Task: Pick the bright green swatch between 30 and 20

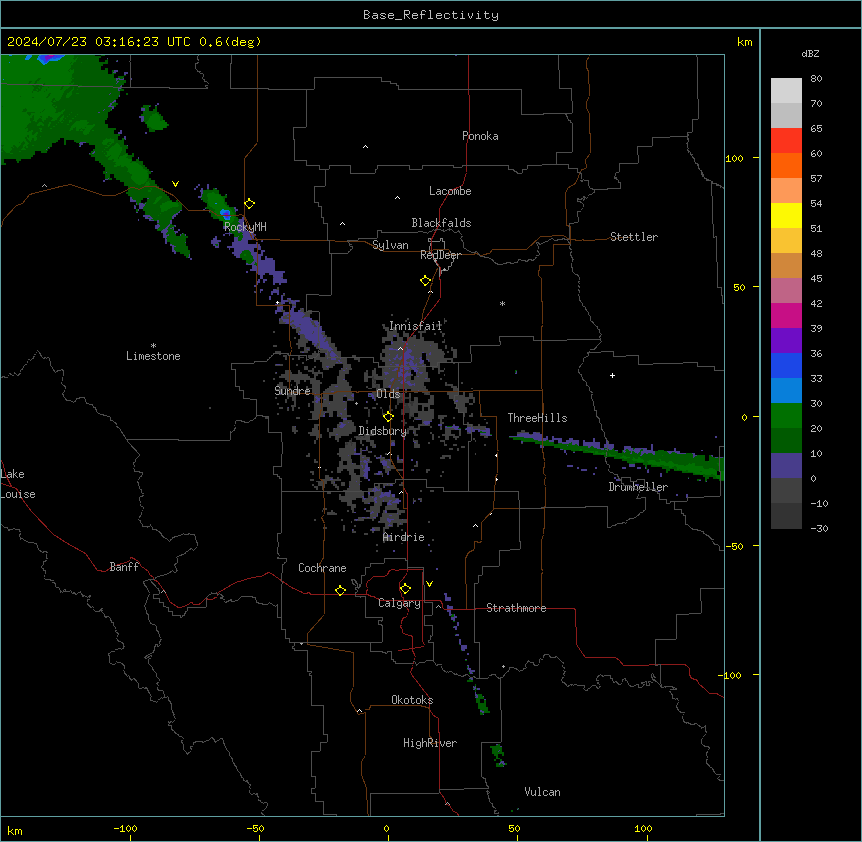Action: tap(786, 416)
